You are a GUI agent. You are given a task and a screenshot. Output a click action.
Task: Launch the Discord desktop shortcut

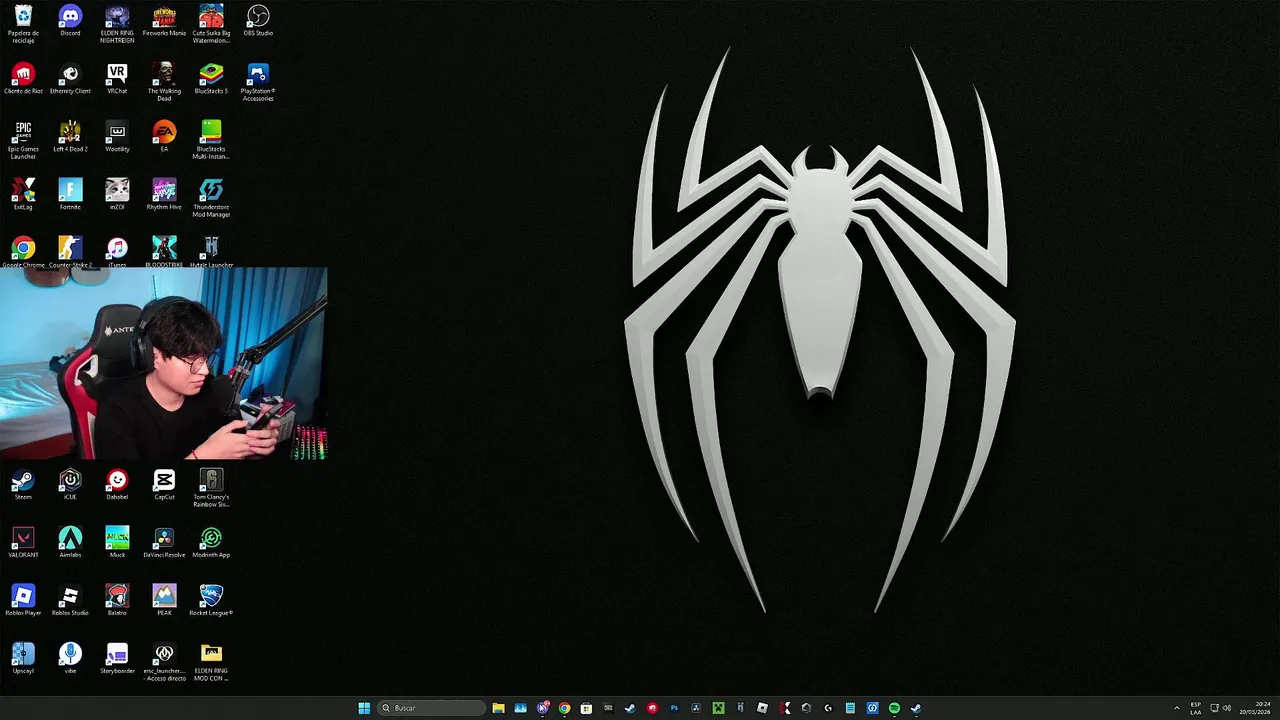click(70, 20)
